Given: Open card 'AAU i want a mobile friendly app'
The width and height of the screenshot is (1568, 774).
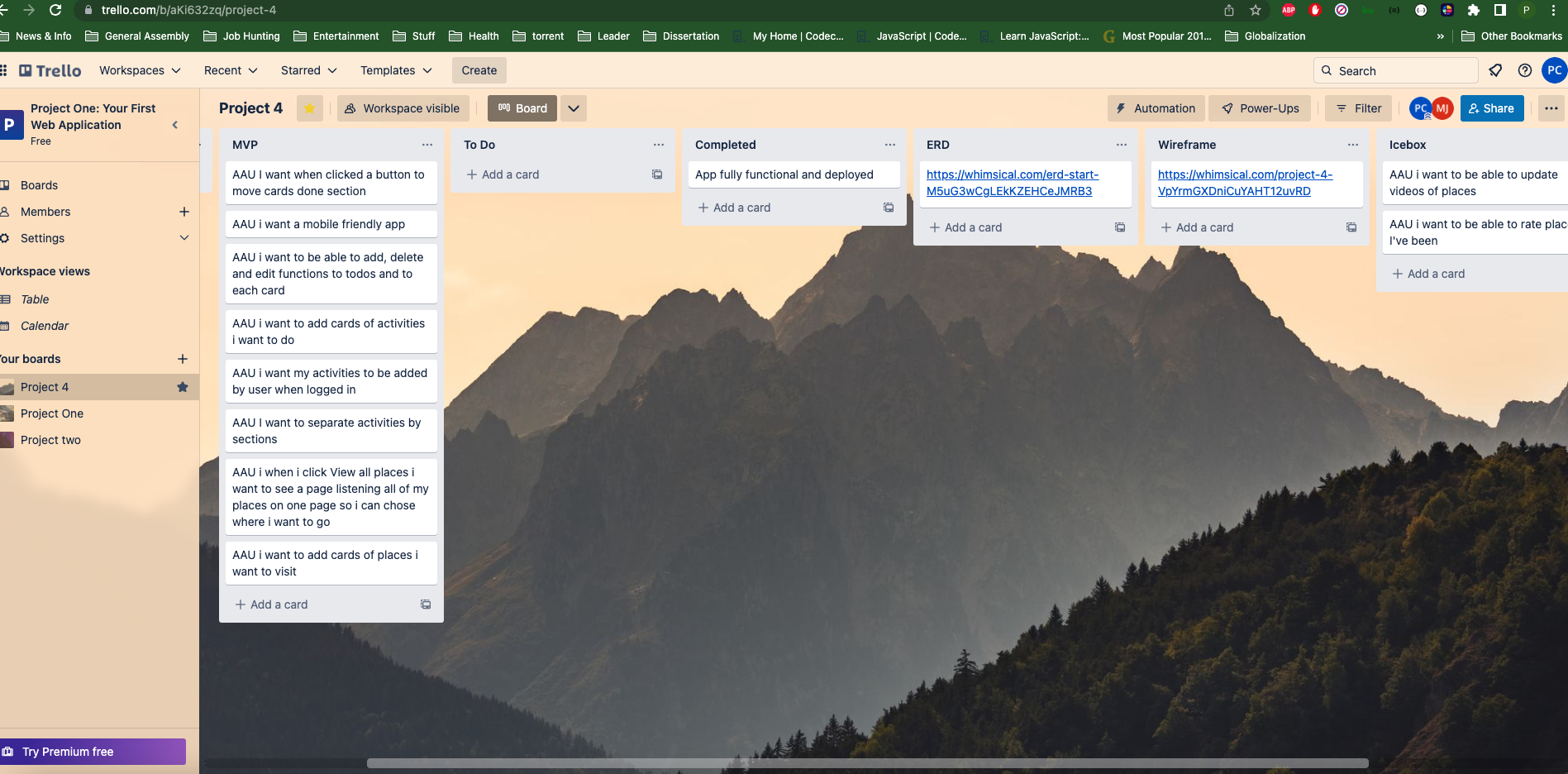Looking at the screenshot, I should [331, 224].
